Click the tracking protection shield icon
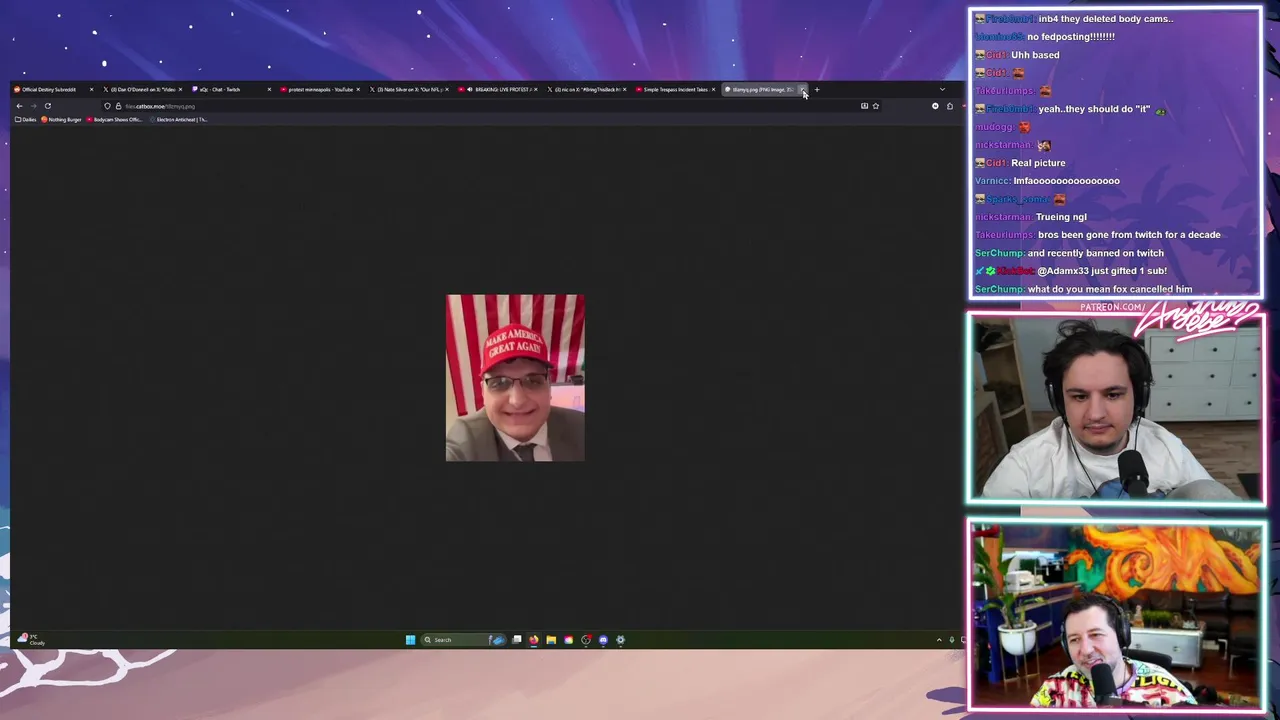 tap(108, 106)
